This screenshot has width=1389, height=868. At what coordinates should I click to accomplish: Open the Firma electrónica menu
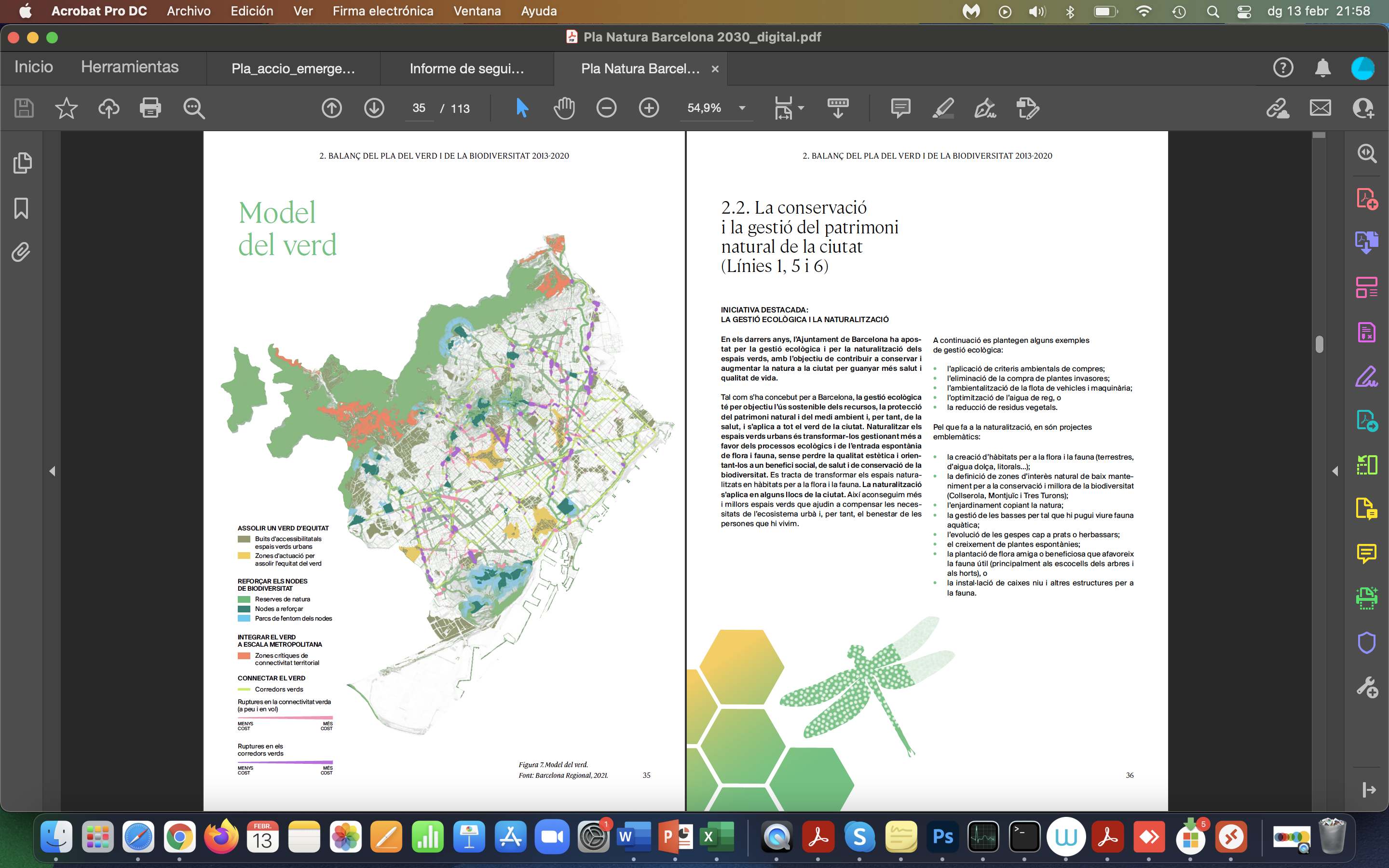(383, 11)
